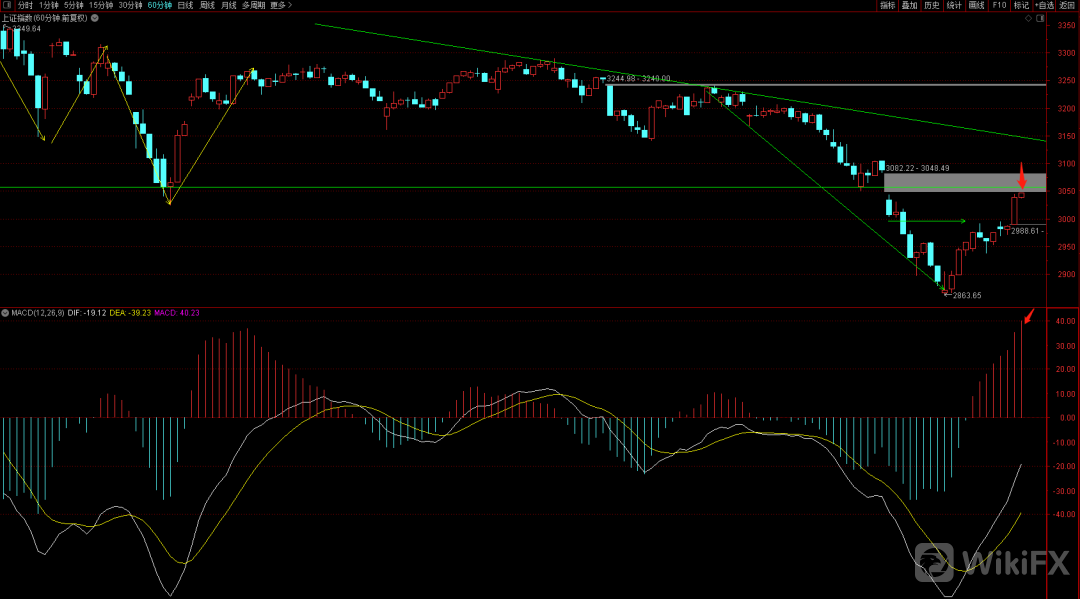This screenshot has height=599, width=1080.
Task: Select the 1分钟 timeframe
Action: click(x=49, y=5)
